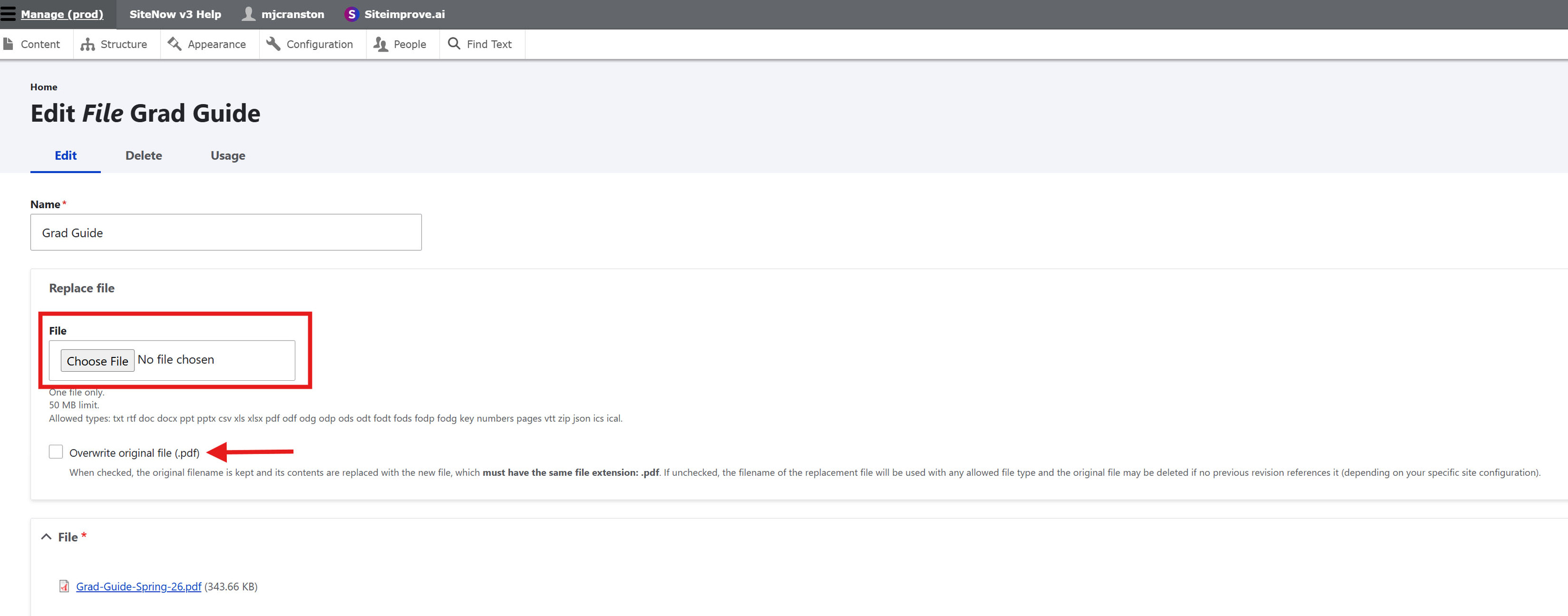Screen dimensions: 1568x616
Task: Click the hamburger menu icon beside Manage
Action: (x=8, y=13)
